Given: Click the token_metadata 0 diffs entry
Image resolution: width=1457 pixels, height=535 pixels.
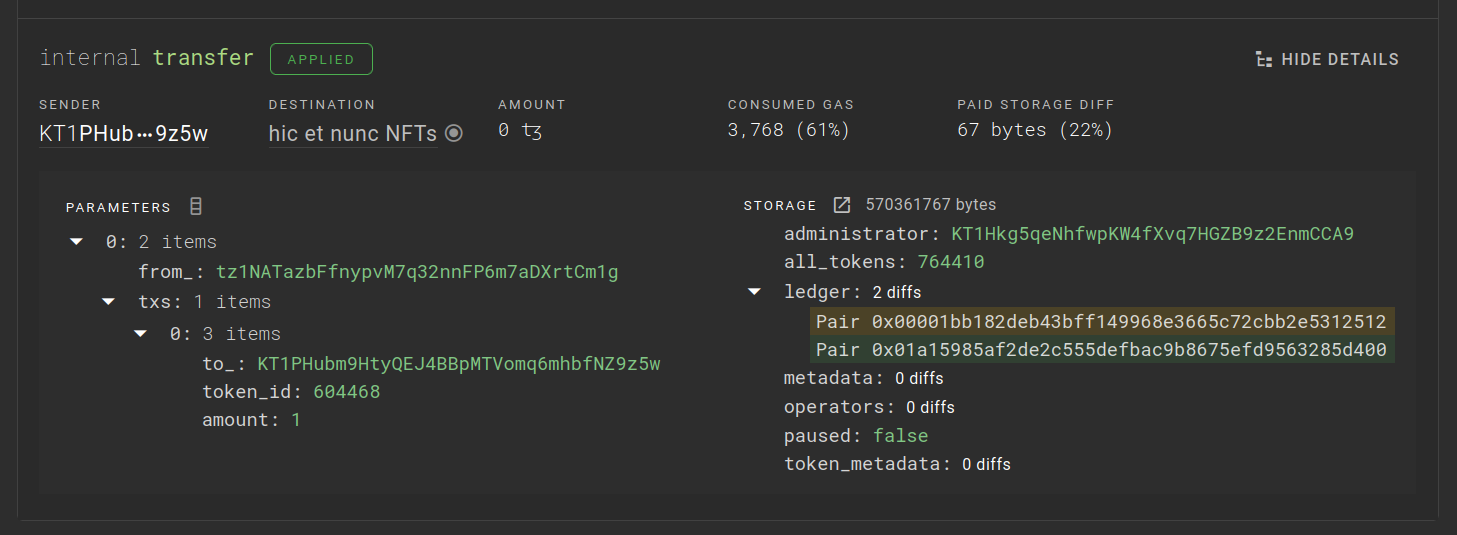Looking at the screenshot, I should point(986,464).
